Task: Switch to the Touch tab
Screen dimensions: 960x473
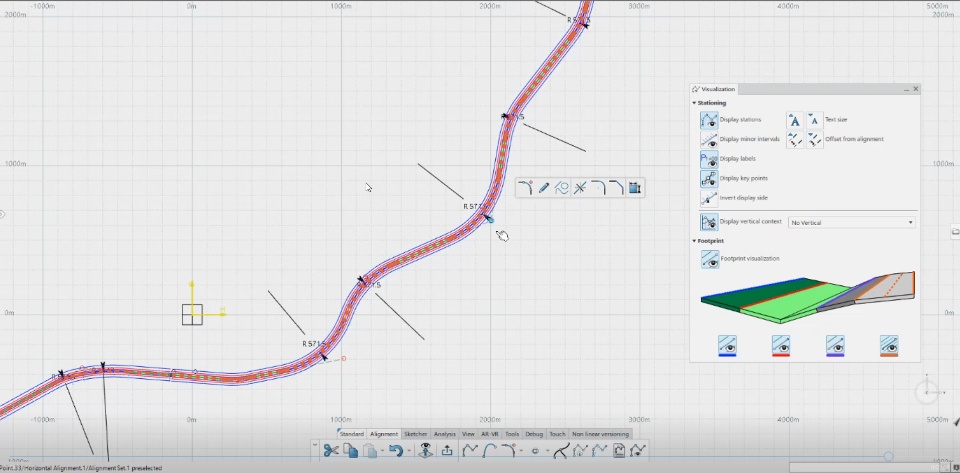Action: click(x=557, y=434)
